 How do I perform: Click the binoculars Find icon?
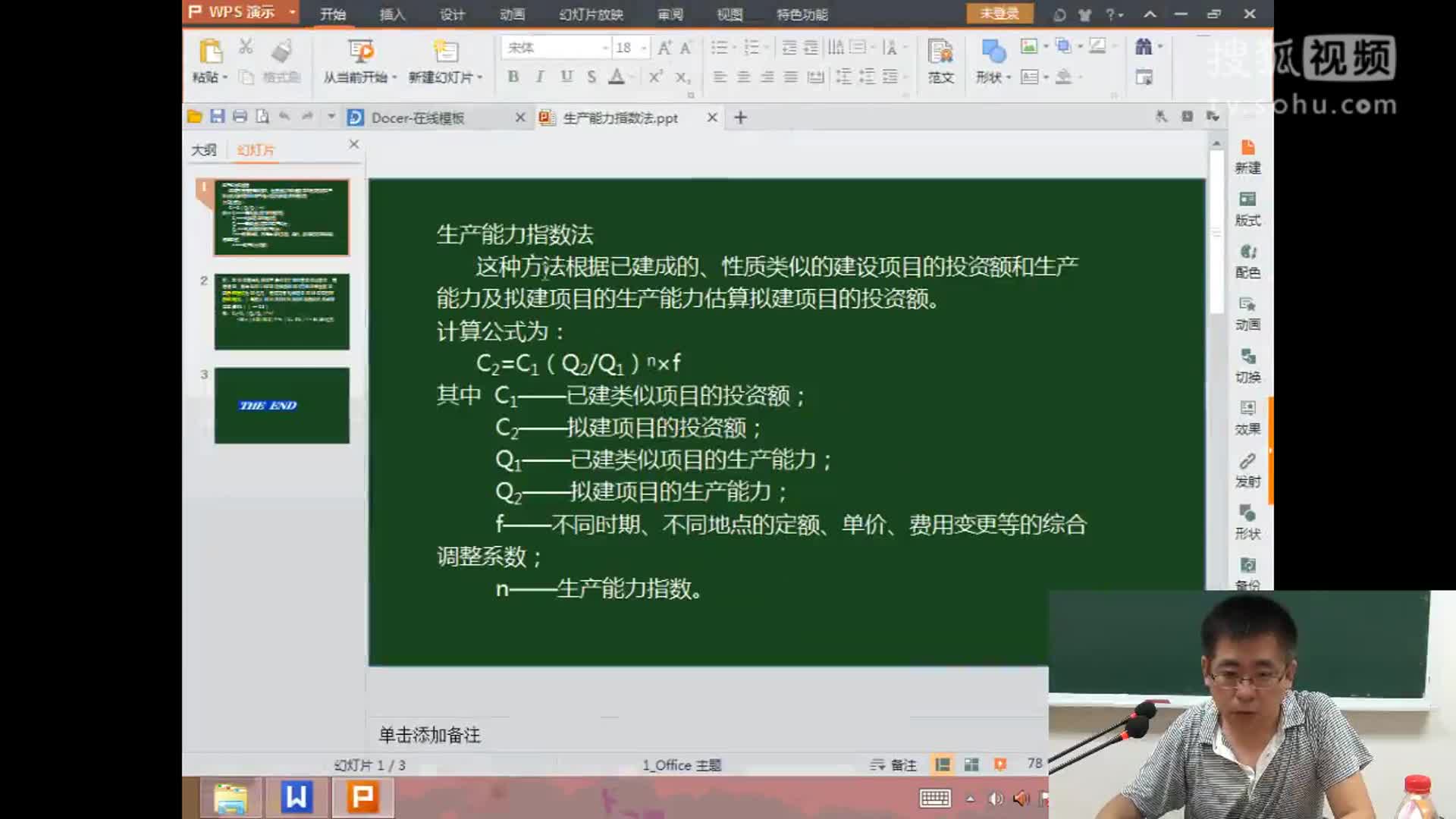tap(1144, 47)
